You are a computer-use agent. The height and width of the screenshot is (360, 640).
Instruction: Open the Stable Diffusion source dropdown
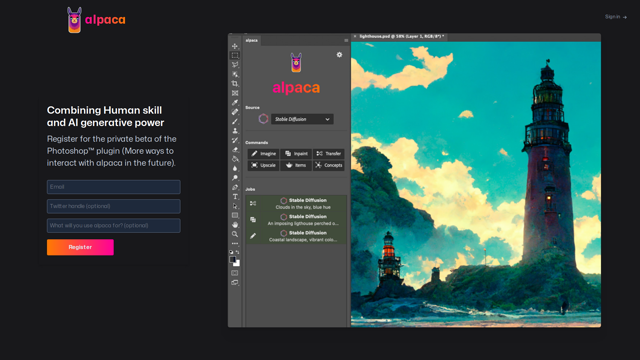[302, 119]
